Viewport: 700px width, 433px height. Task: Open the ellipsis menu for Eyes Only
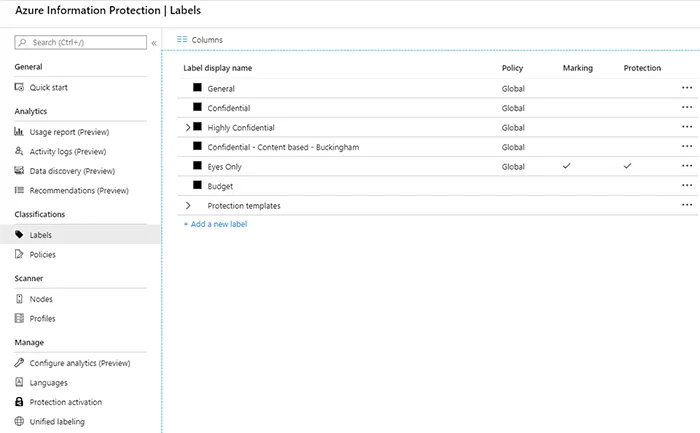687,166
